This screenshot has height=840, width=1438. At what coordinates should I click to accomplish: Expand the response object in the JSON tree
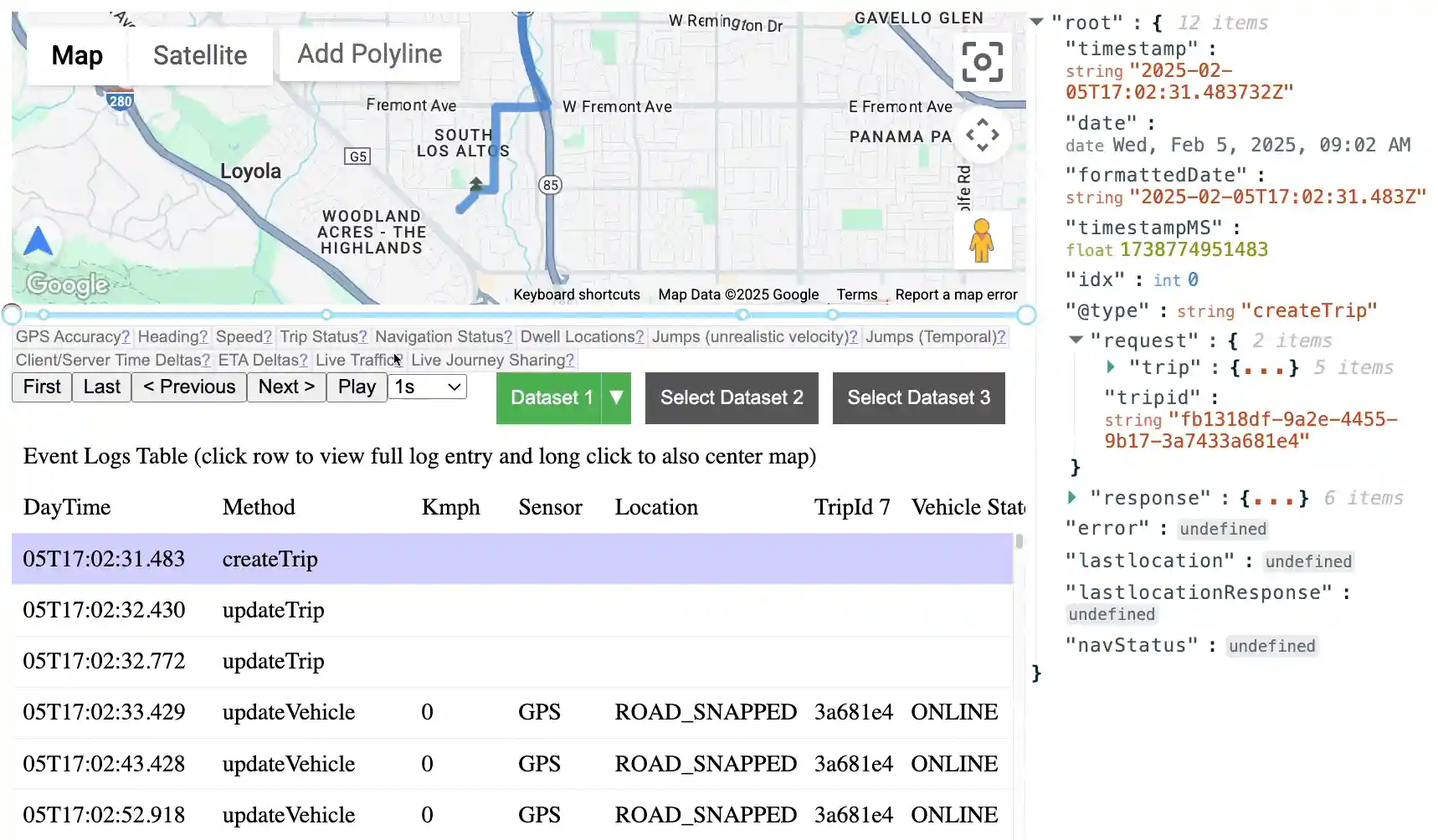tap(1073, 497)
